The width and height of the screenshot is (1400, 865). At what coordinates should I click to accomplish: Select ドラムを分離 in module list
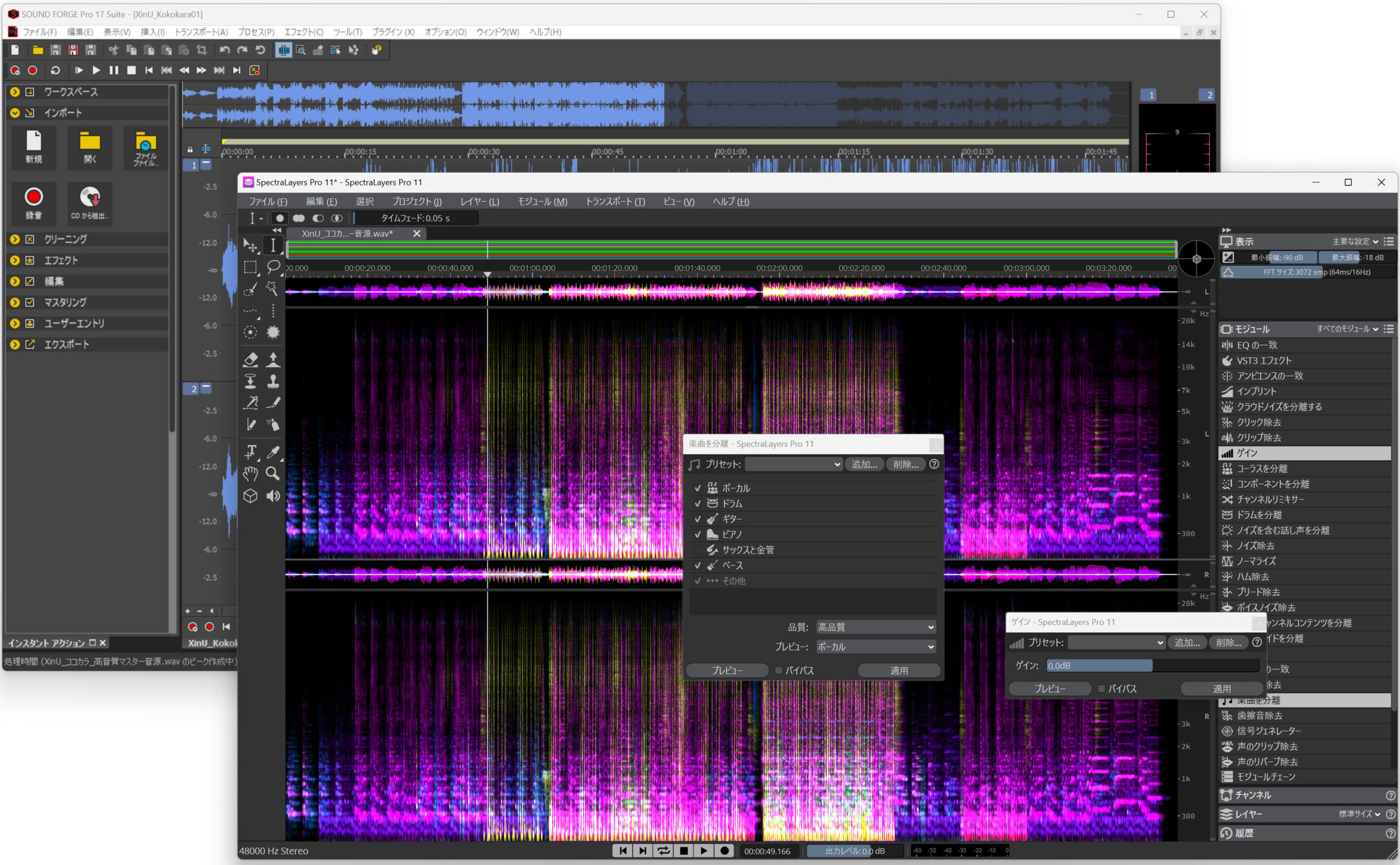click(x=1305, y=515)
